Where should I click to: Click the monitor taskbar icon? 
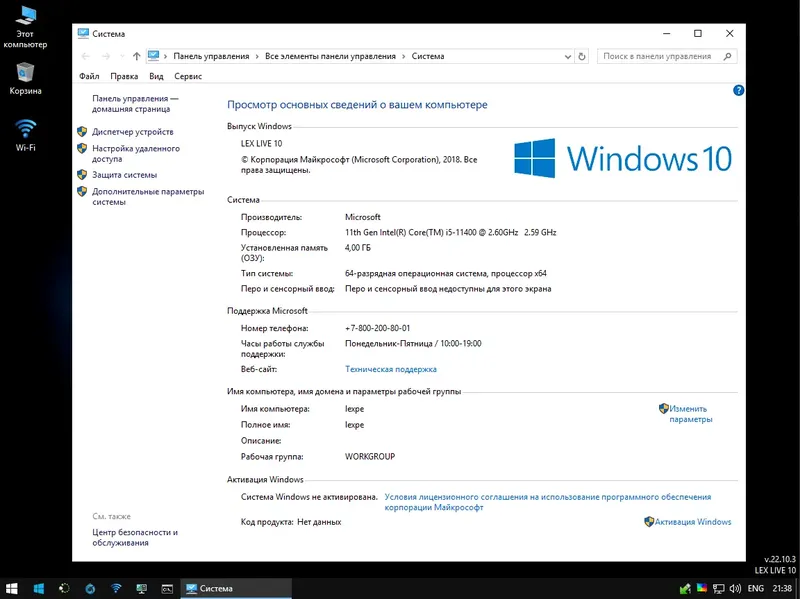point(142,588)
